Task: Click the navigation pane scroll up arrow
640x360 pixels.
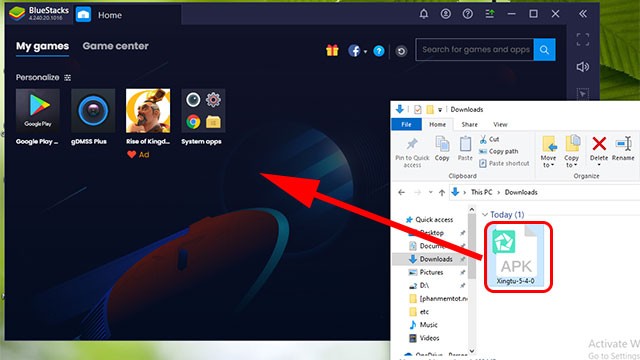Action: click(x=472, y=210)
